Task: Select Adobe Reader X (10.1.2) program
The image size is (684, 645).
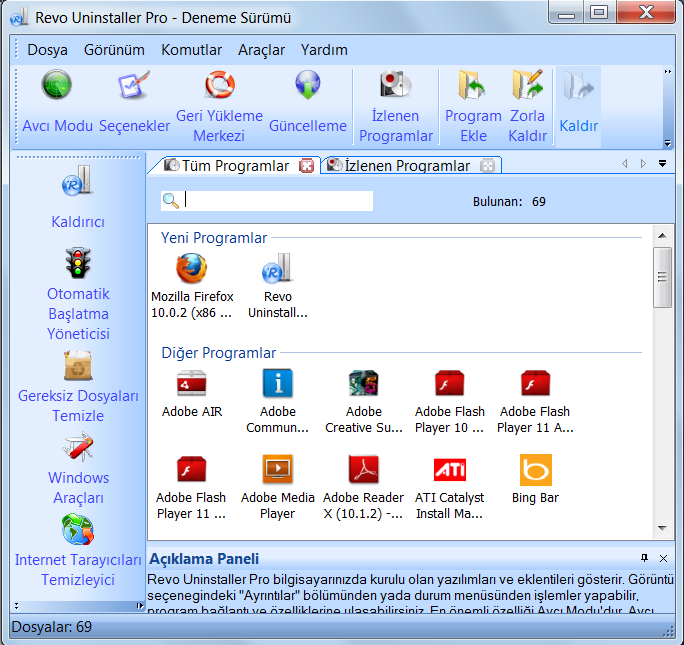Action: 363,488
